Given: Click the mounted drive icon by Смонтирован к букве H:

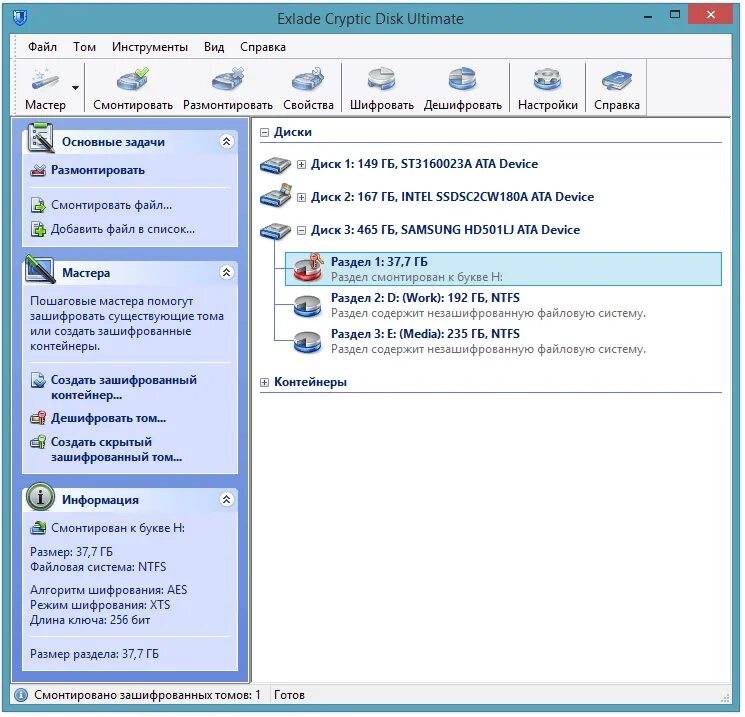Looking at the screenshot, I should [38, 528].
